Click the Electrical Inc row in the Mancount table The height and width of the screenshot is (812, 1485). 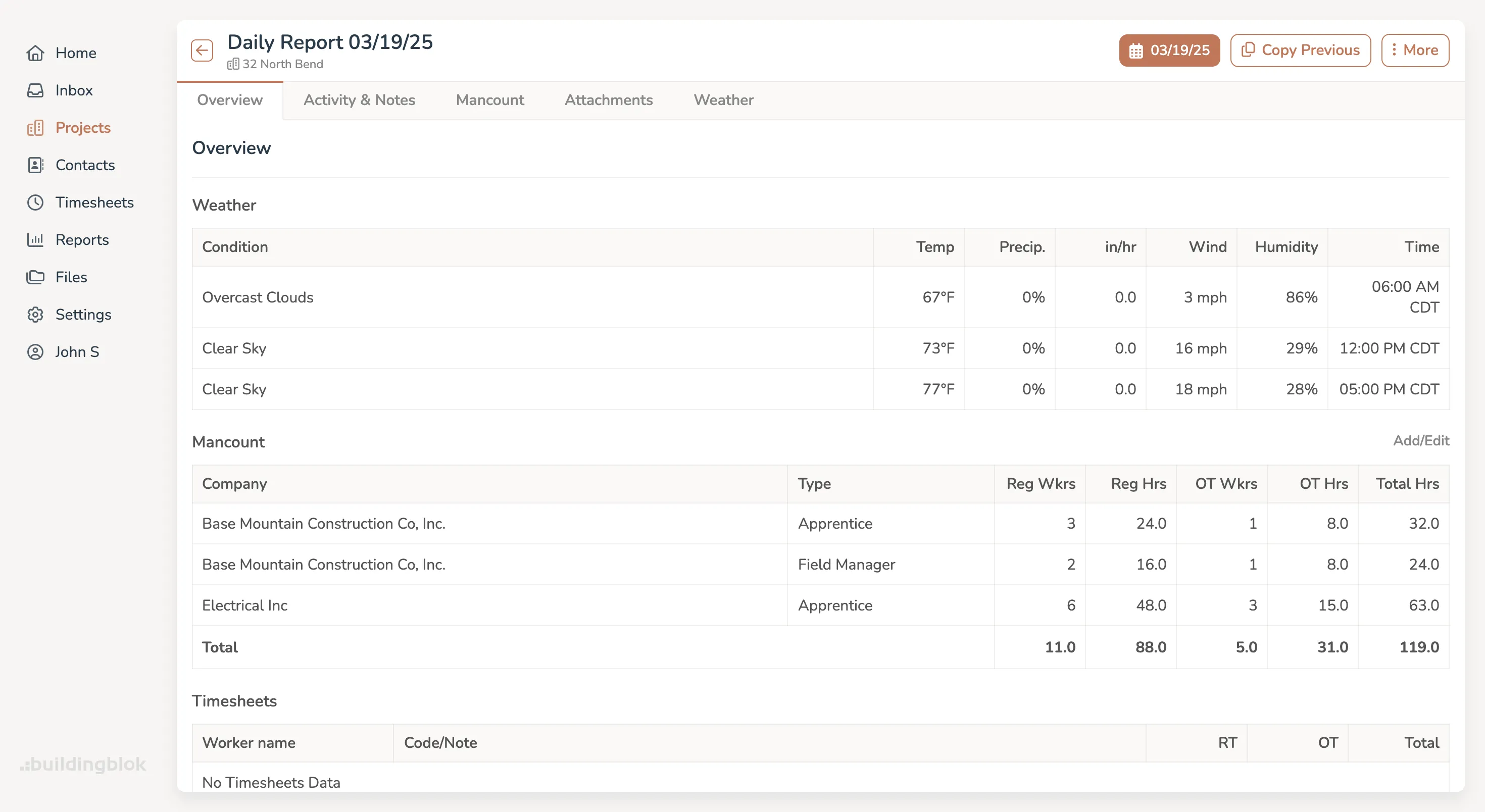click(245, 605)
